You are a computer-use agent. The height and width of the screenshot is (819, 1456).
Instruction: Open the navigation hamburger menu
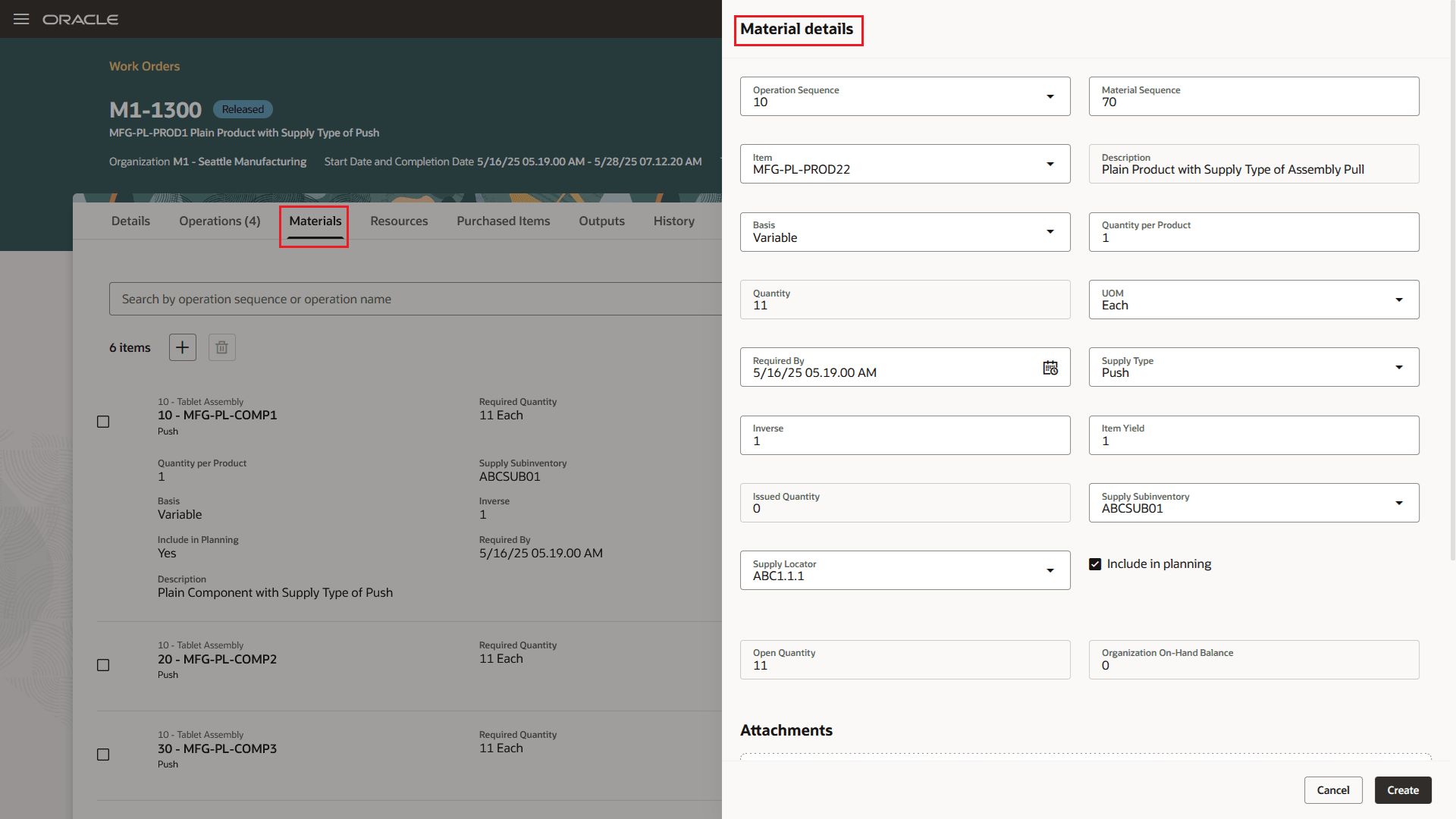click(x=21, y=19)
